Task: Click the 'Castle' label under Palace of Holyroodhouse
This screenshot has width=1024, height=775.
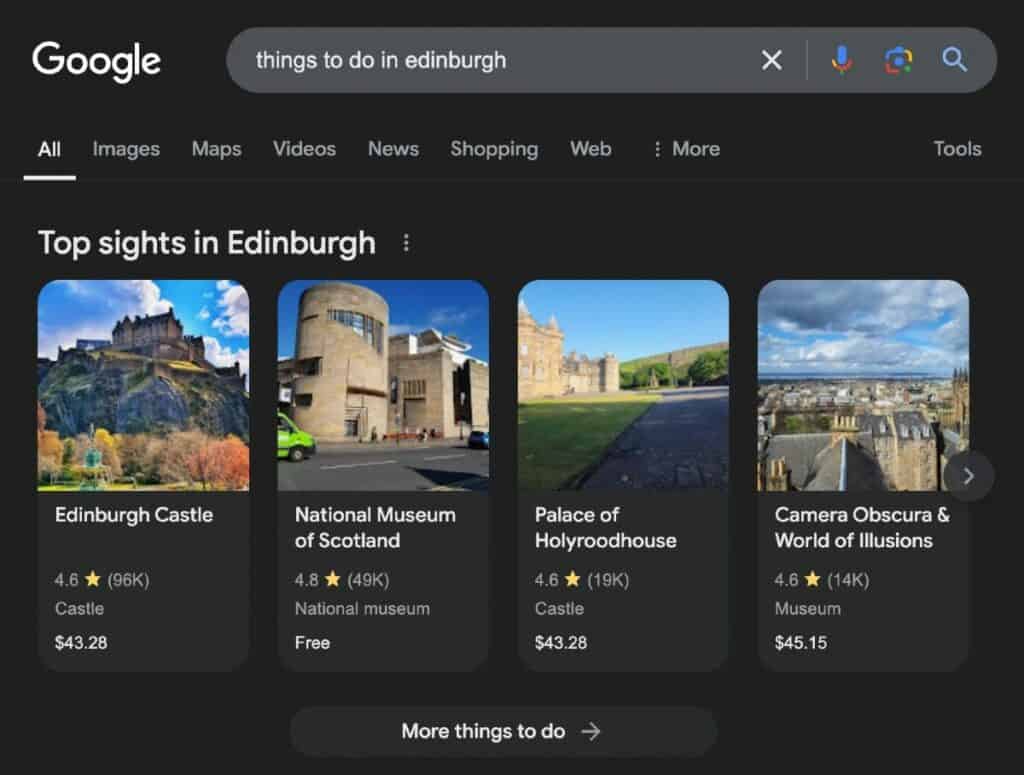Action: 560,609
